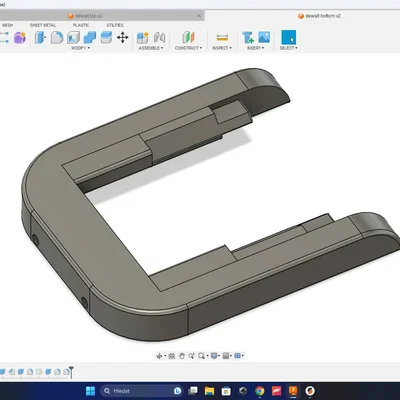Viewport: 400px width, 400px height.
Task: Create a New Component via Assemble icon
Action: point(143,38)
